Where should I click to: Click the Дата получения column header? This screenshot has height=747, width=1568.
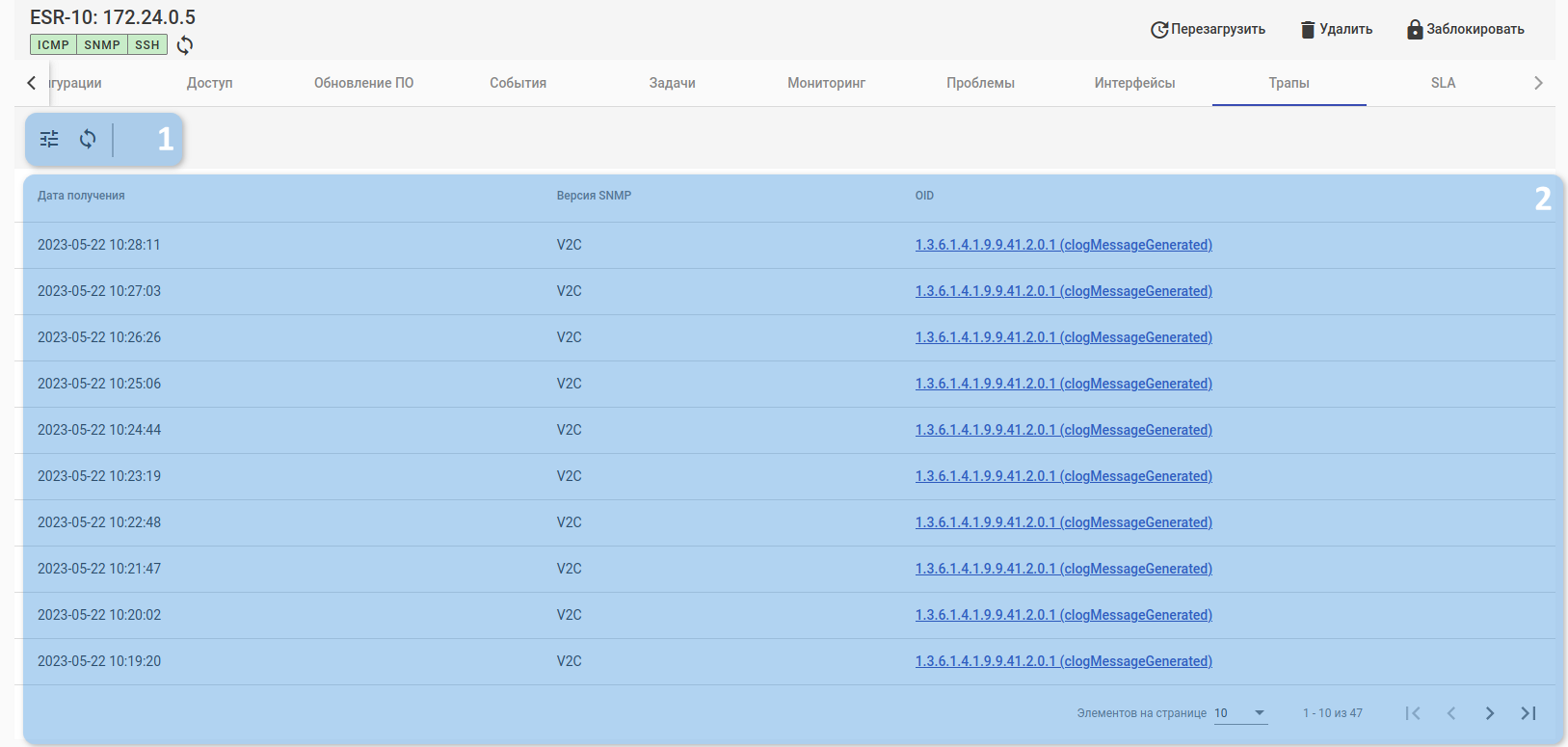(x=81, y=196)
